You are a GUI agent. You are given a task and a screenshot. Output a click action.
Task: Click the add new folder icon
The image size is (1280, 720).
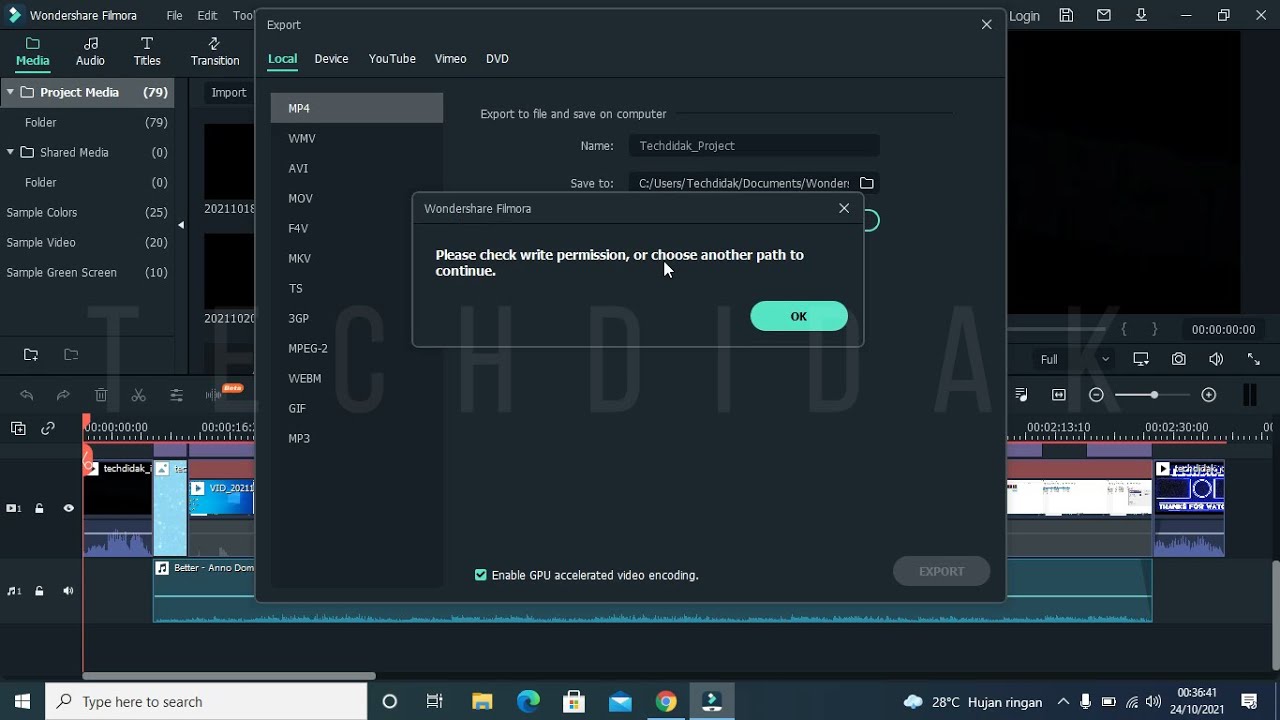[x=31, y=354]
